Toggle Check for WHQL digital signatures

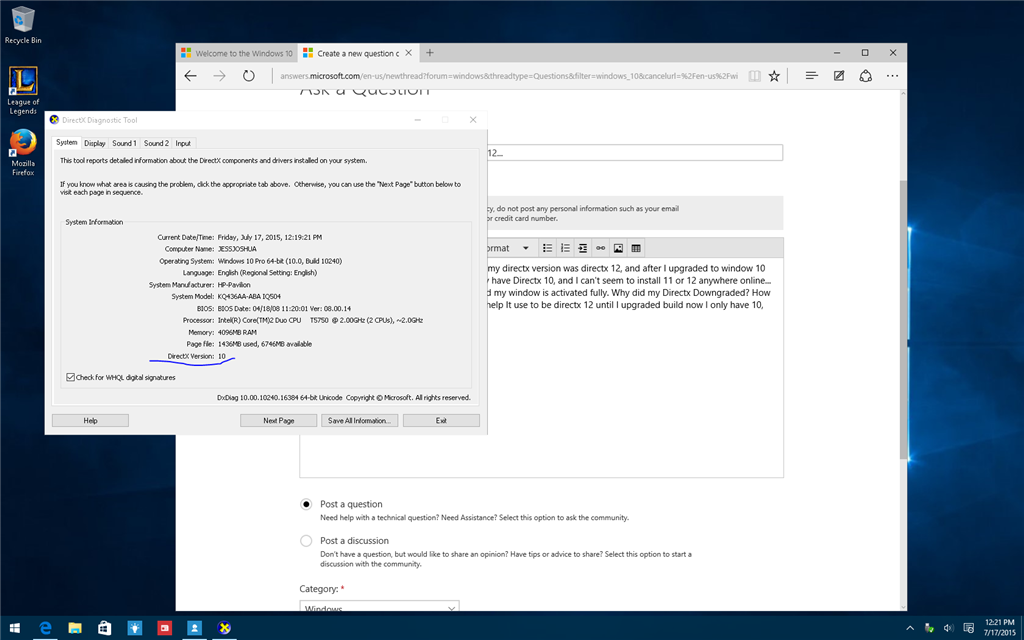coord(71,377)
